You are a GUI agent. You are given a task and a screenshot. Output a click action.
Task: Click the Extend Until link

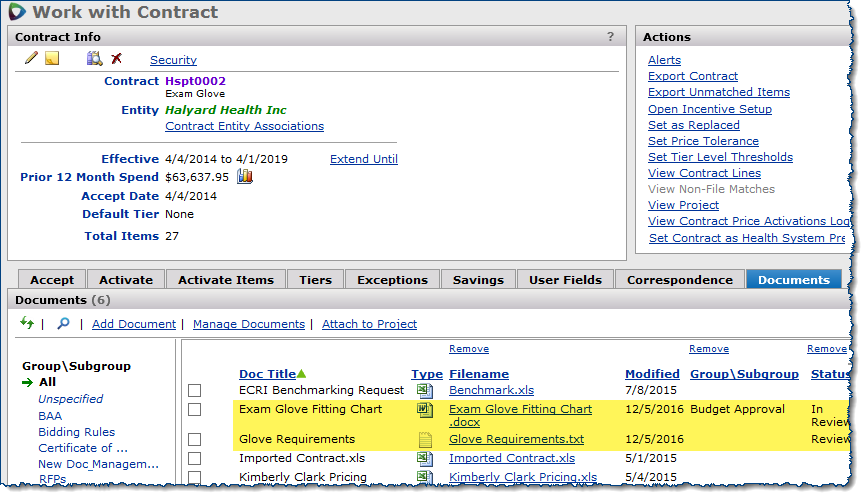tap(363, 159)
